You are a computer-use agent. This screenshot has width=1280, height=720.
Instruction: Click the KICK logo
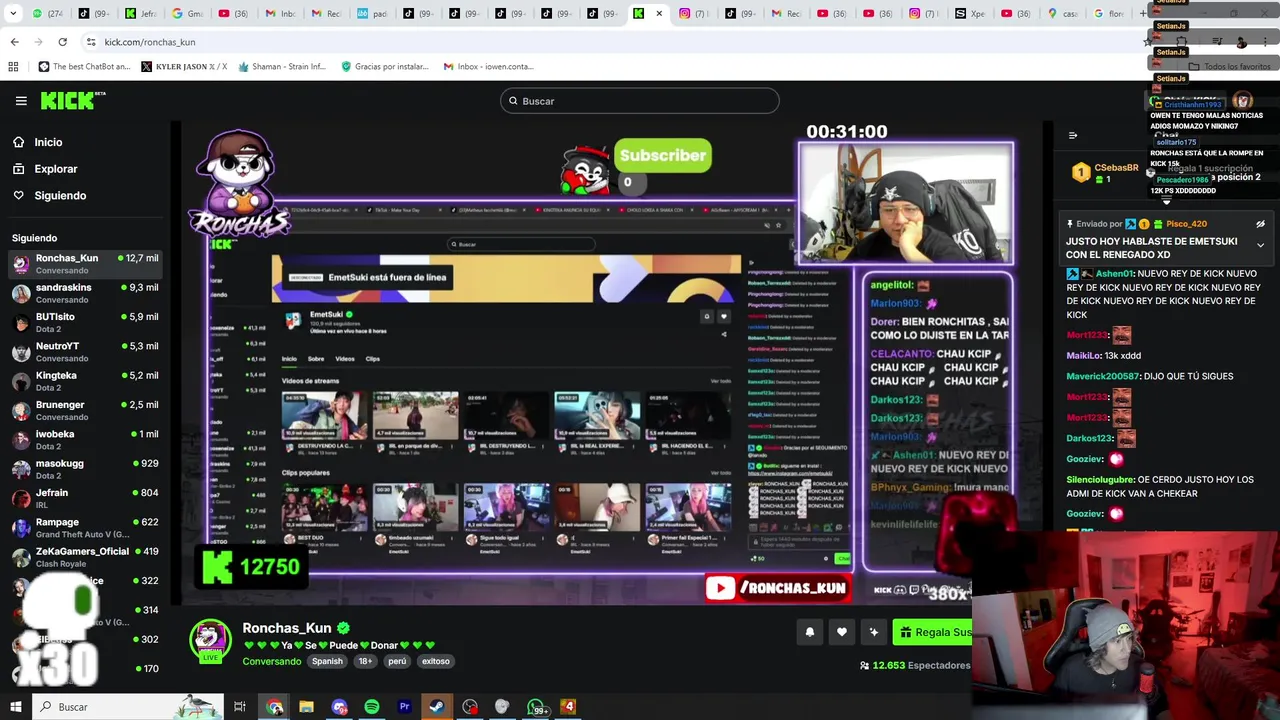pyautogui.click(x=72, y=100)
